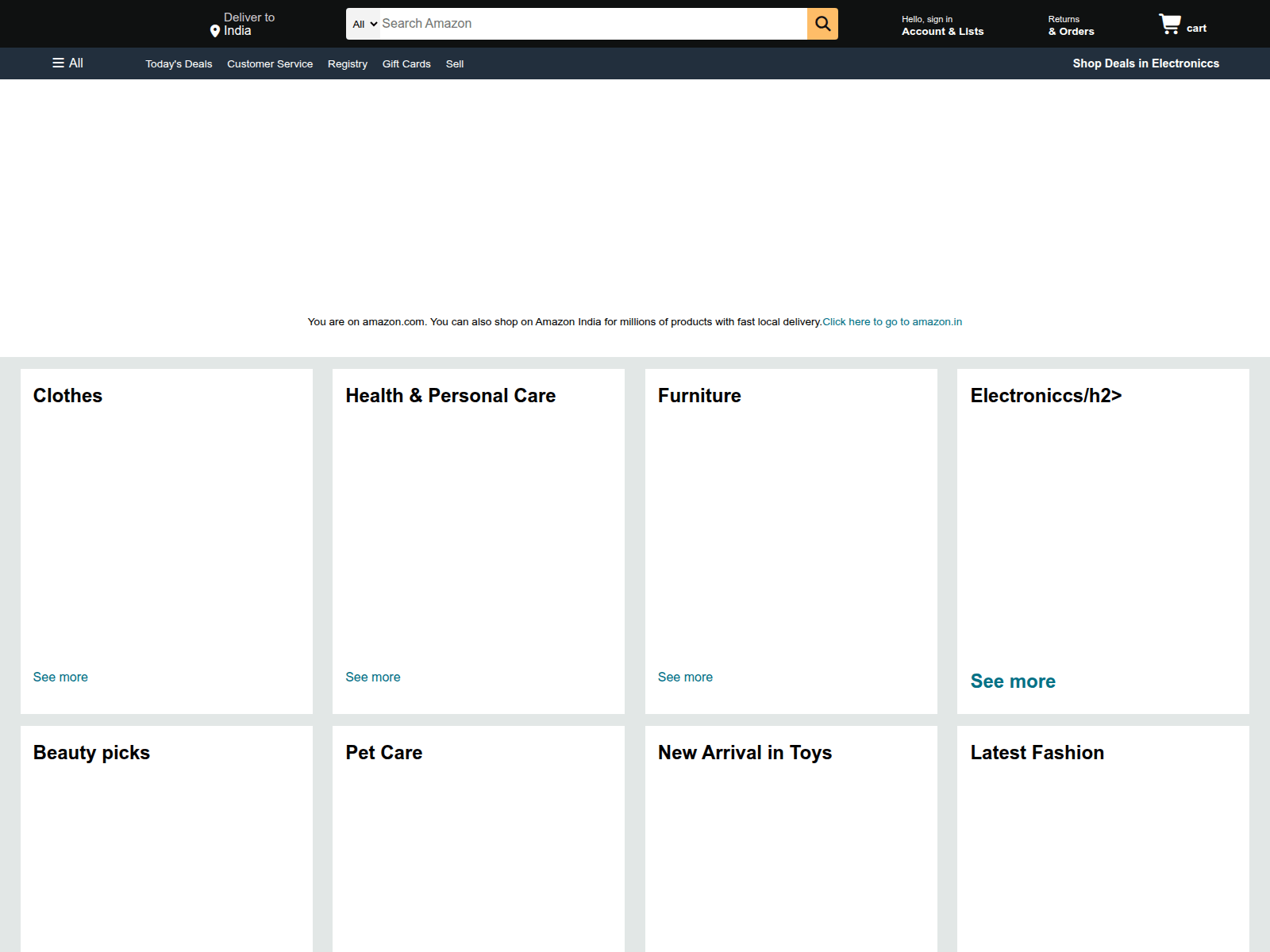
Task: Open the Pet Care card heading
Action: 383,752
